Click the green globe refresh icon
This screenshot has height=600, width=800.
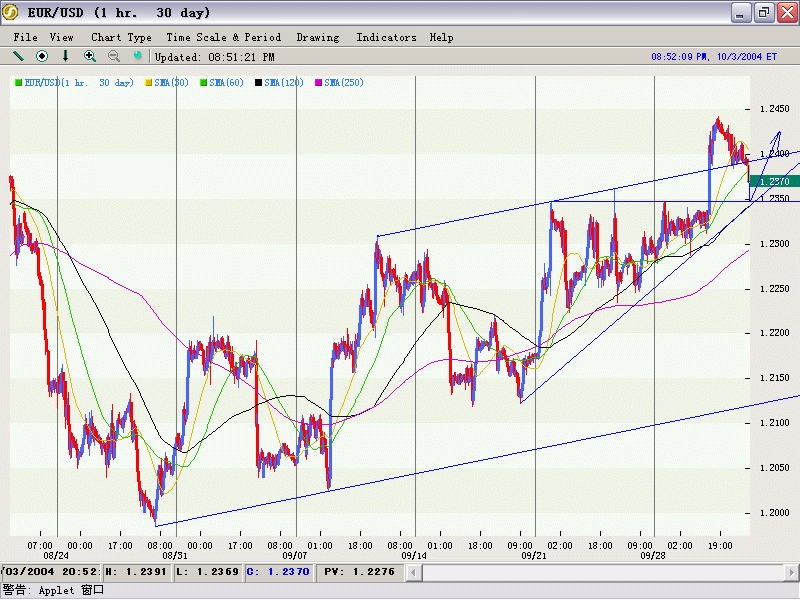coord(138,57)
